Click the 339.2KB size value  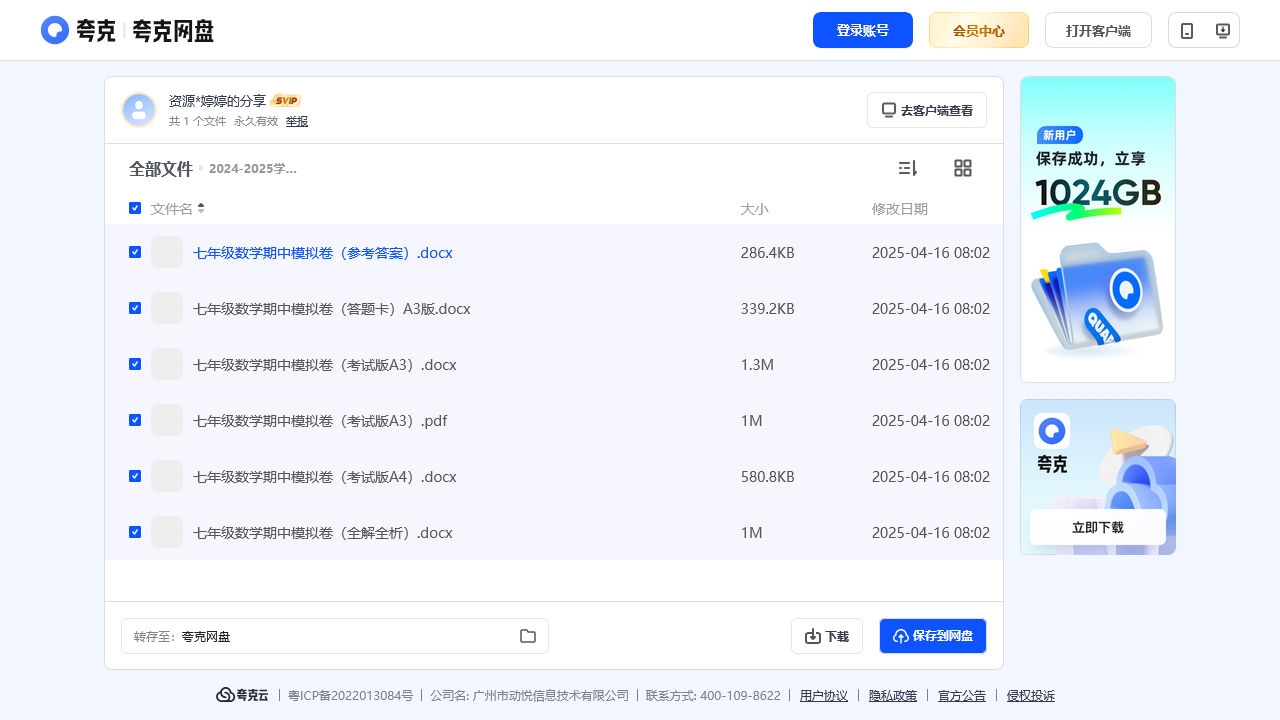768,309
